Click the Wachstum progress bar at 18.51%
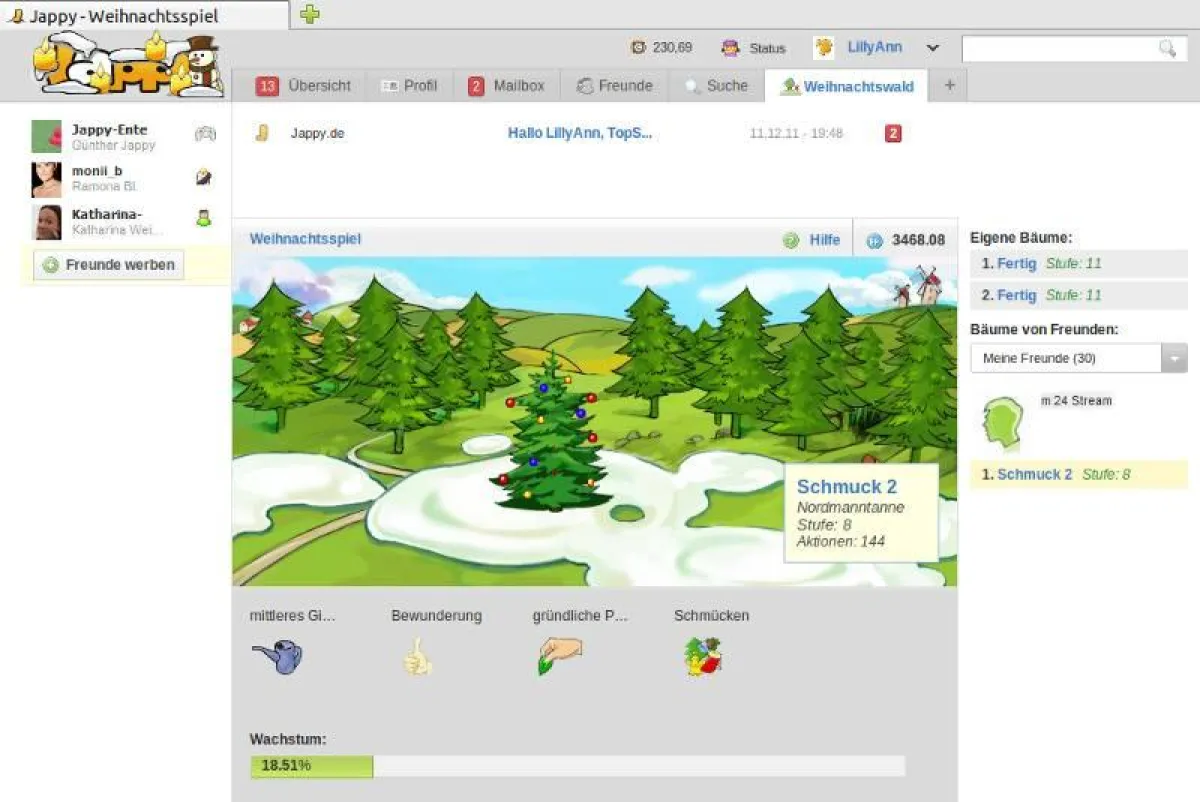This screenshot has width=1200, height=802. click(310, 766)
